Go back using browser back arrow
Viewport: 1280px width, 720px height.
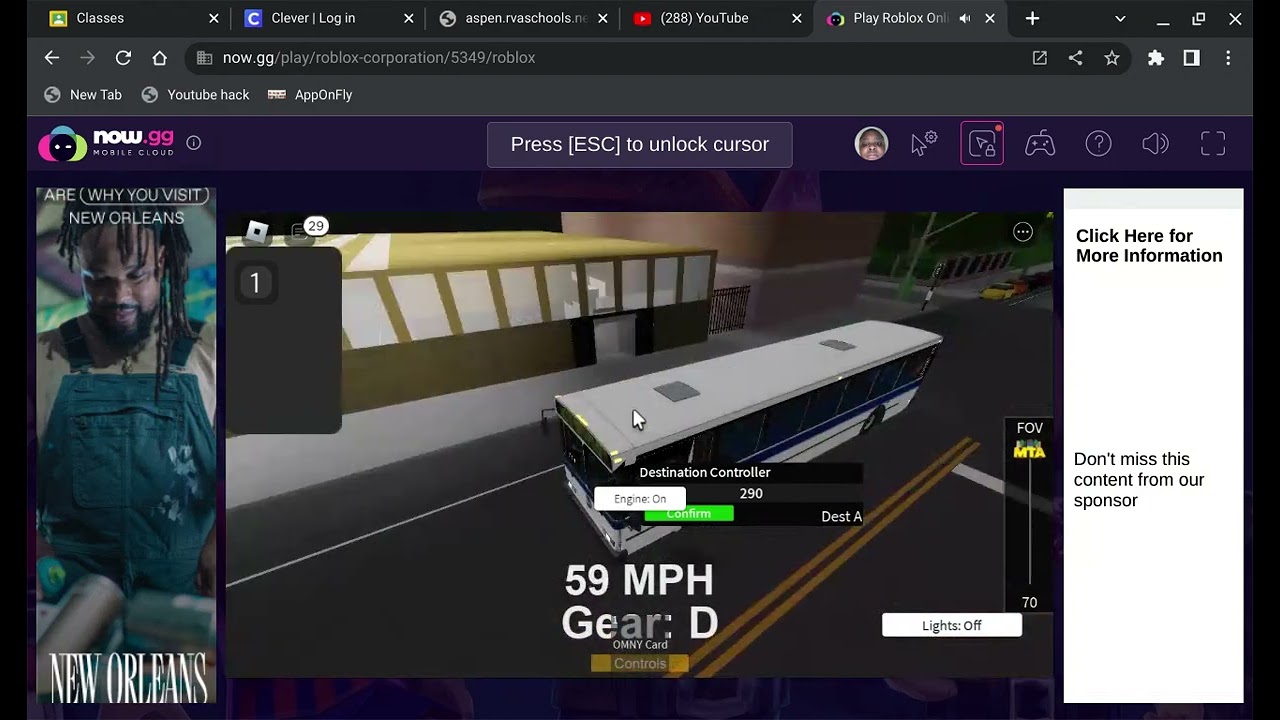[x=52, y=58]
